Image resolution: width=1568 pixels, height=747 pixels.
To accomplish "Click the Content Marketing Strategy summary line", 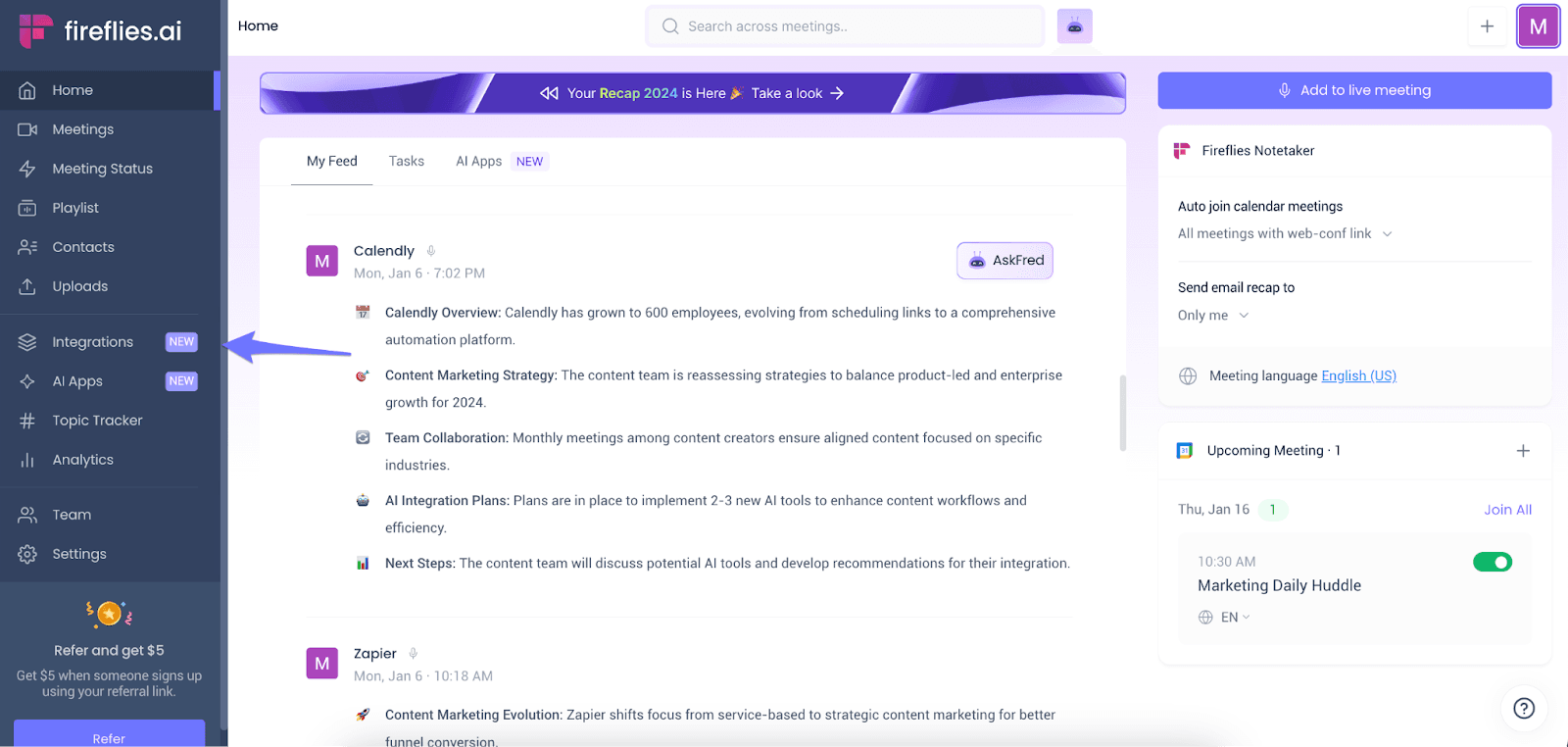I will (x=723, y=389).
